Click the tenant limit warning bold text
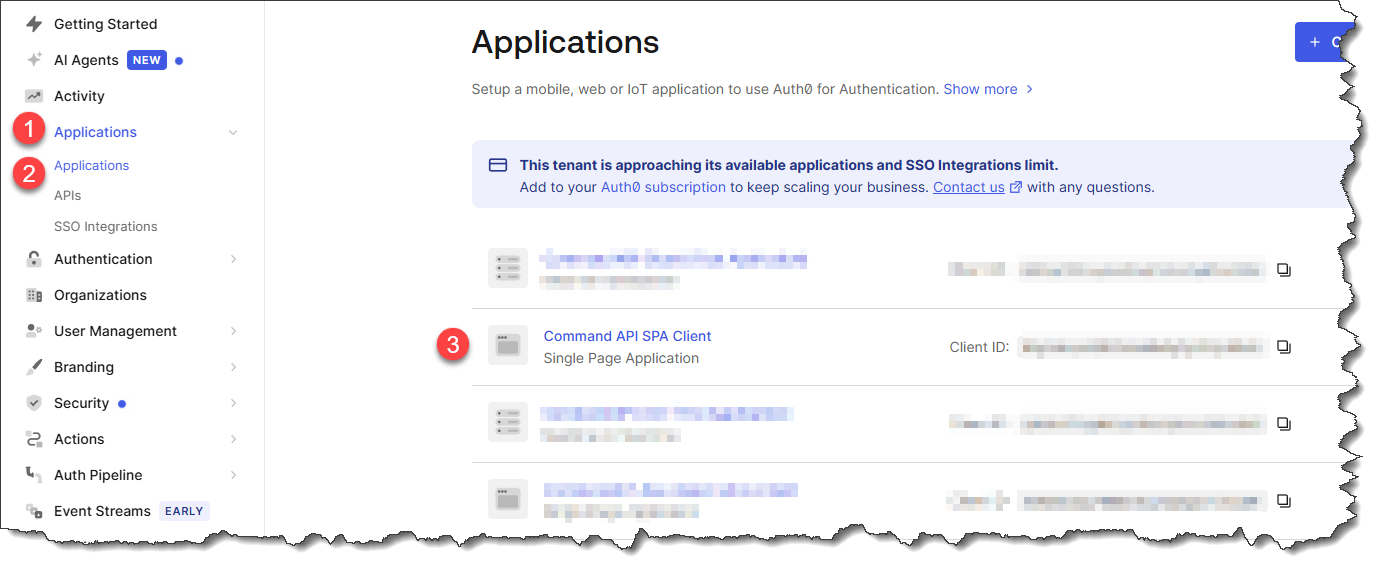1384x572 pixels. click(788, 165)
